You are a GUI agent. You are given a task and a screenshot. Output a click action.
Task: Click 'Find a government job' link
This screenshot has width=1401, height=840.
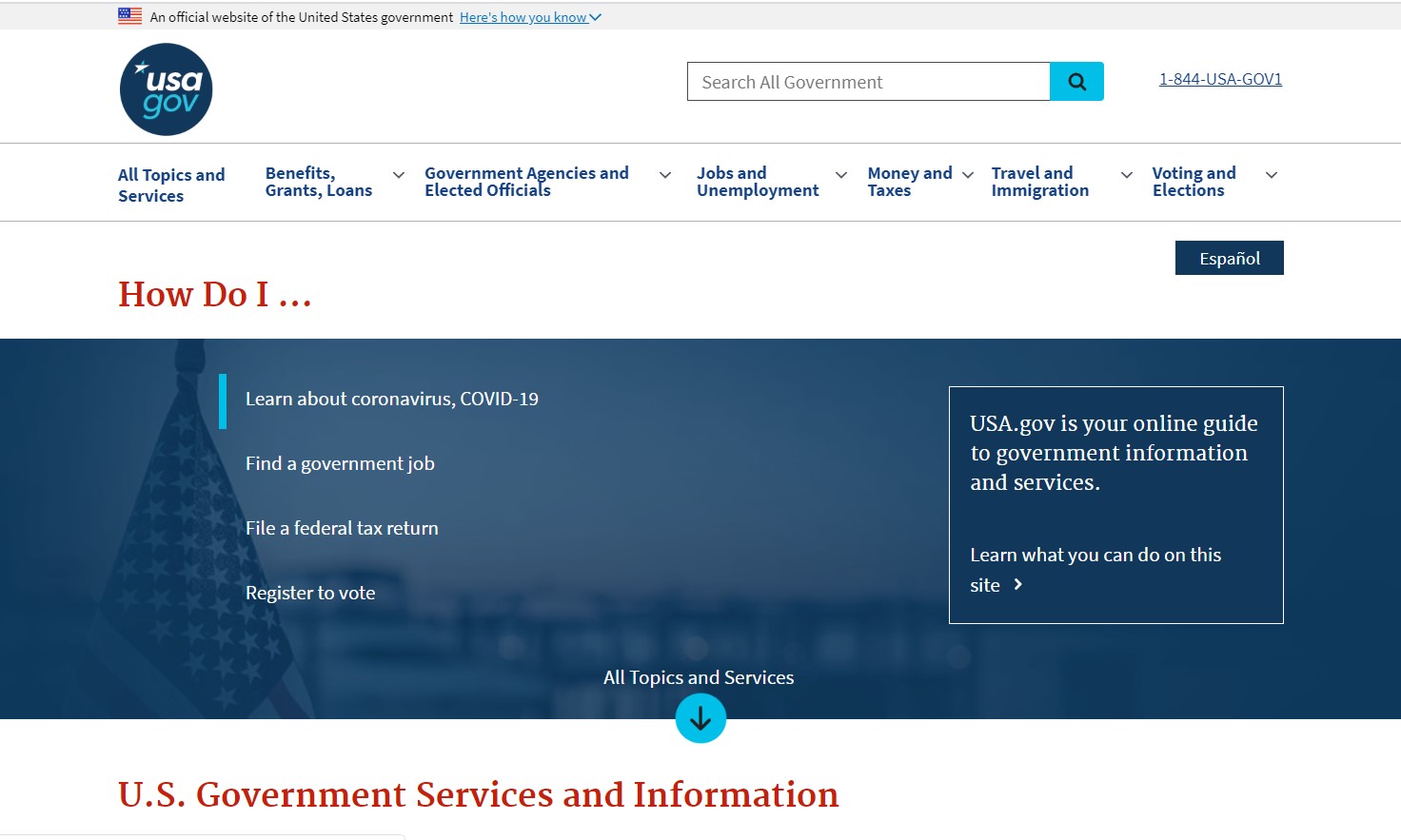tap(340, 464)
